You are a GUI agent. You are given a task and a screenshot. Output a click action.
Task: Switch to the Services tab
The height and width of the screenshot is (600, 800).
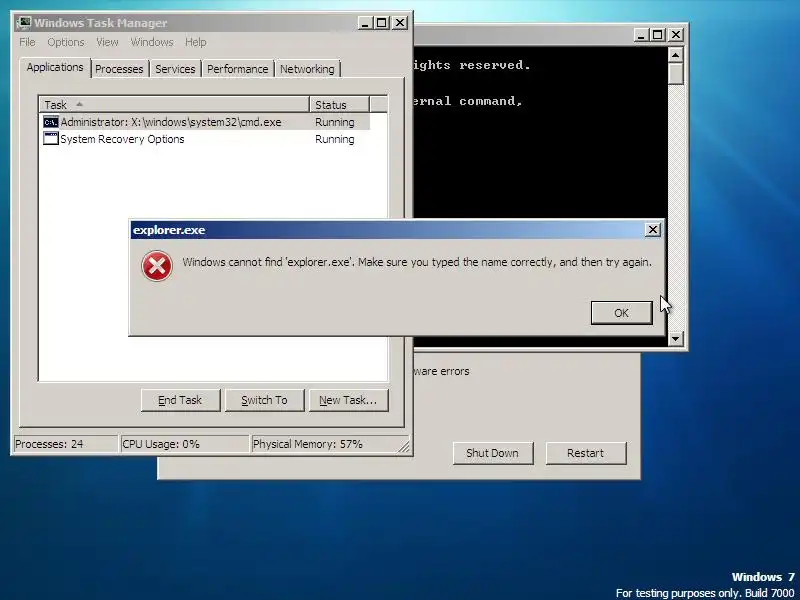point(175,69)
